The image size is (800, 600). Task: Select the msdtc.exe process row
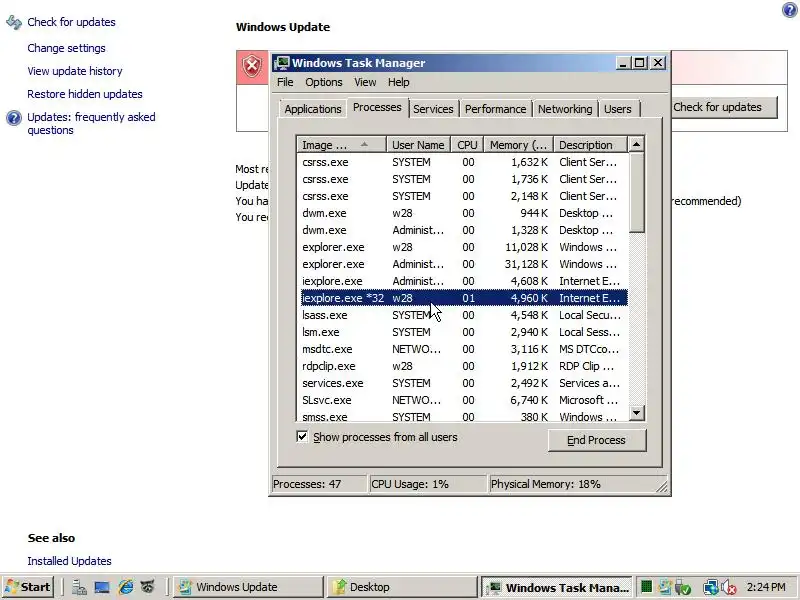(x=464, y=349)
